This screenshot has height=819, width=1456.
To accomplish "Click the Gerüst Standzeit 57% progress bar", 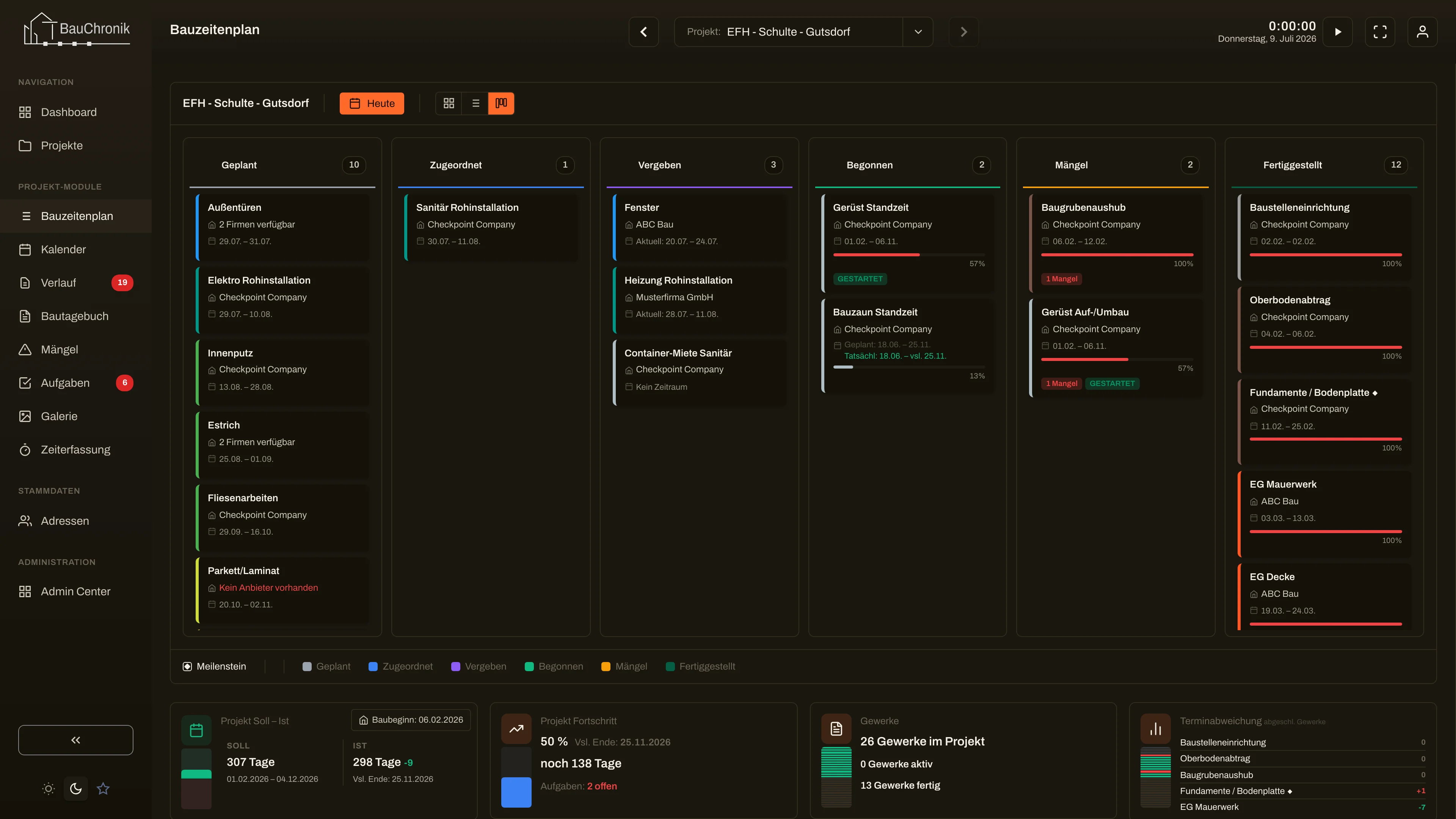I will (909, 255).
